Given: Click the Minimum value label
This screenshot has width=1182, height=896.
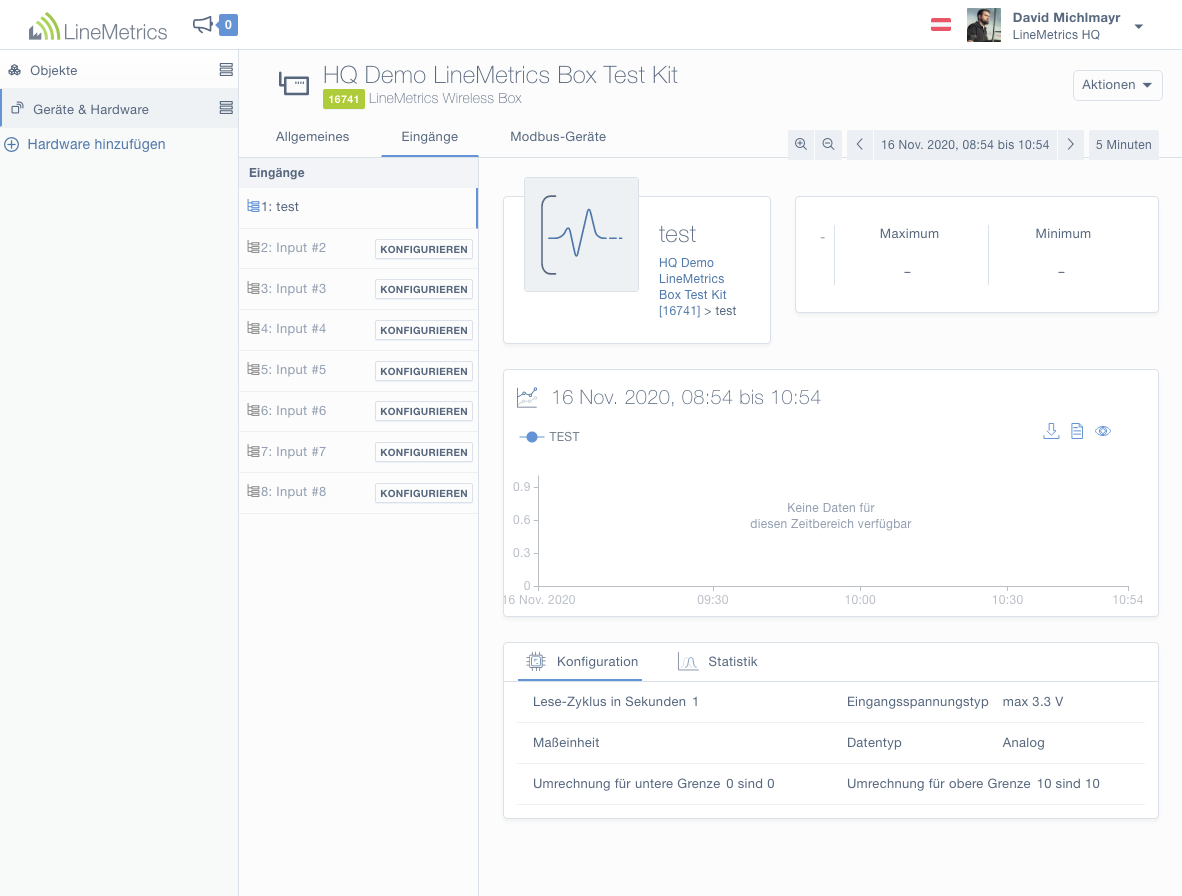Looking at the screenshot, I should [1063, 234].
